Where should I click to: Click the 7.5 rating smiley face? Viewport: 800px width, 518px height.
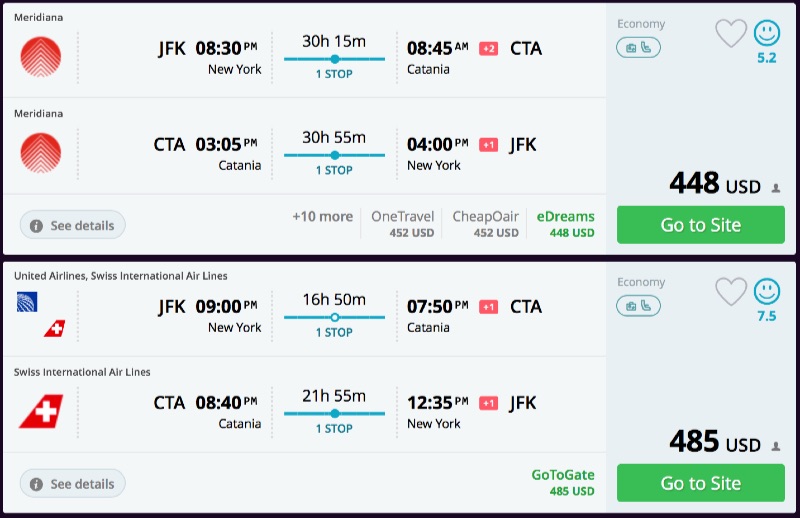pyautogui.click(x=767, y=291)
